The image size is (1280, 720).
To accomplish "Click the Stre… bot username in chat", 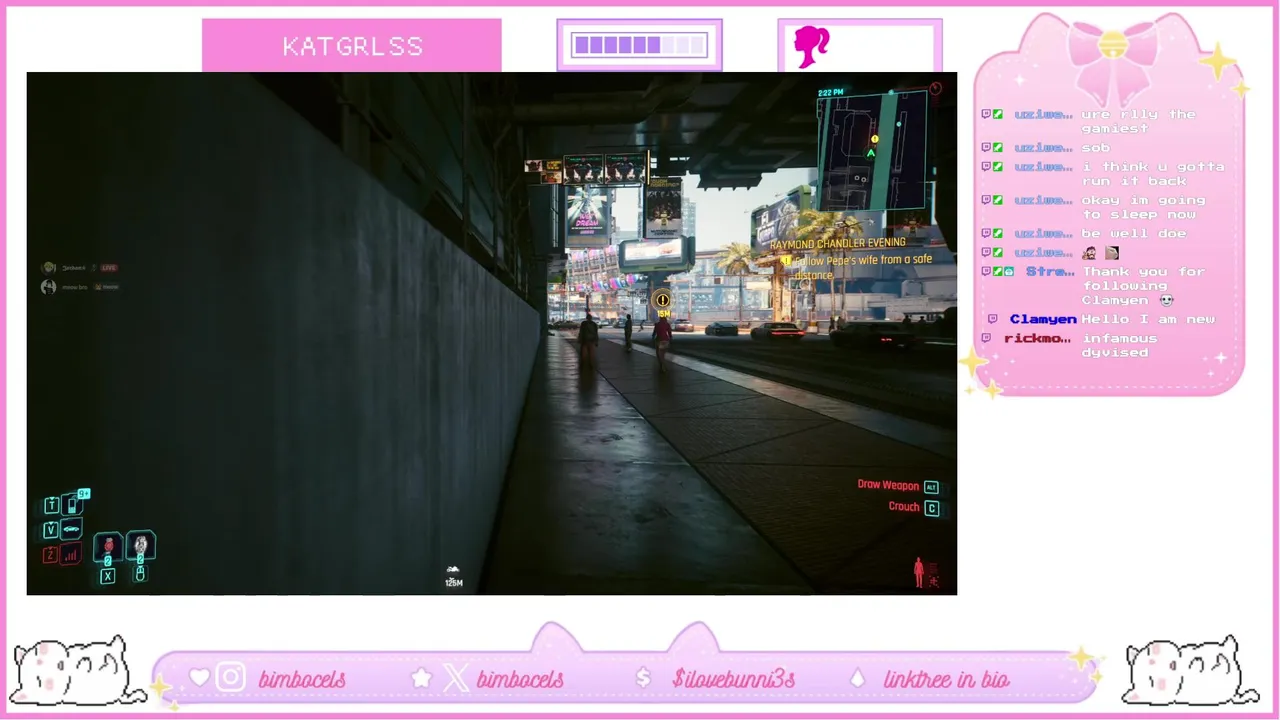I will (1050, 271).
